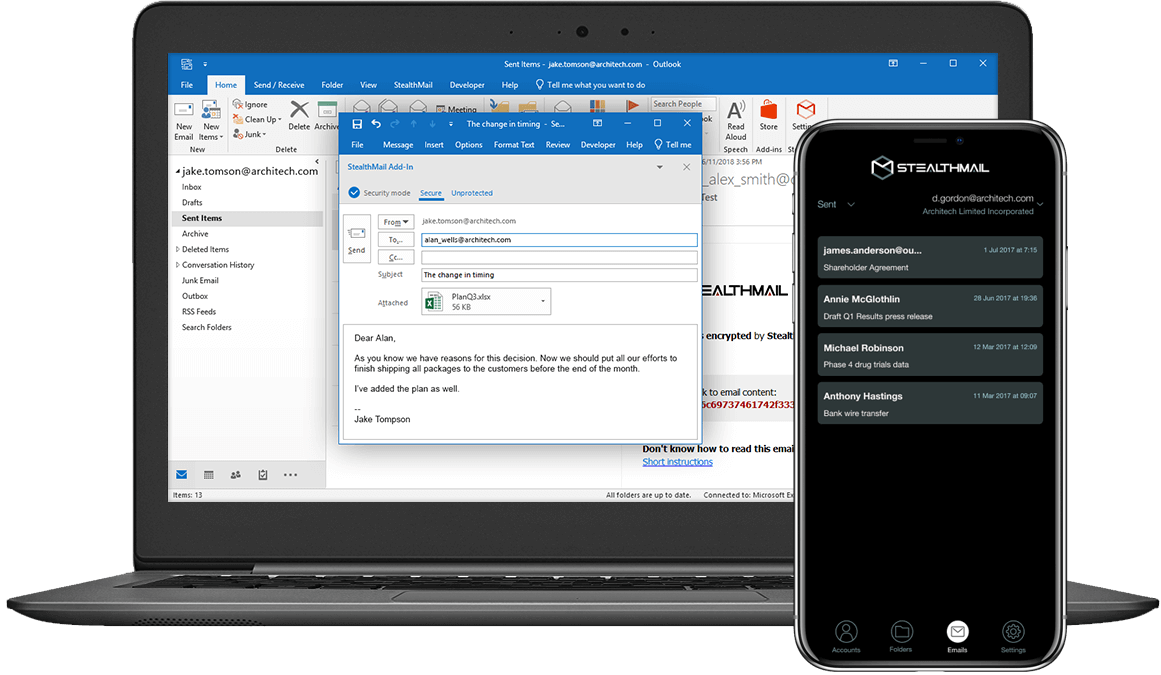Tap the Settings gear on phone

tap(1013, 637)
